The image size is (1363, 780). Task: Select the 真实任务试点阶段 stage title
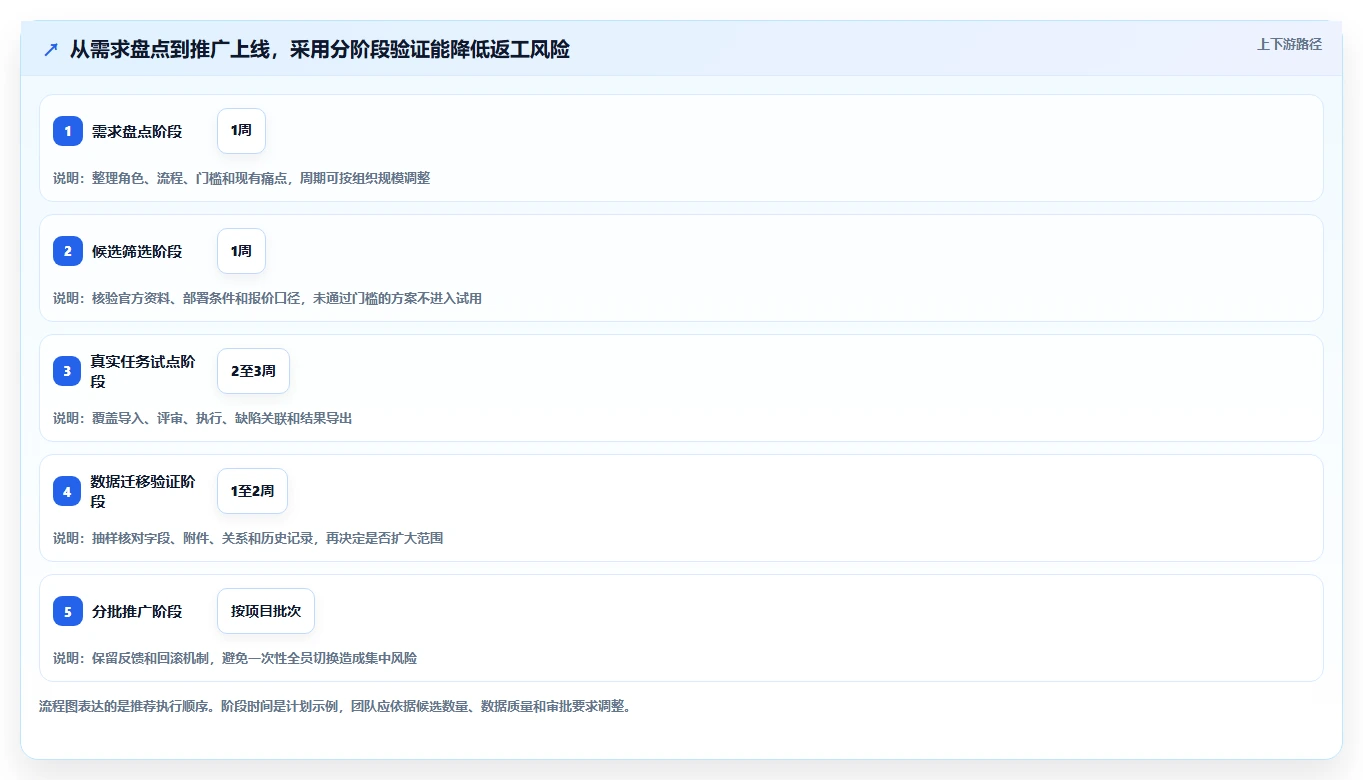click(143, 371)
